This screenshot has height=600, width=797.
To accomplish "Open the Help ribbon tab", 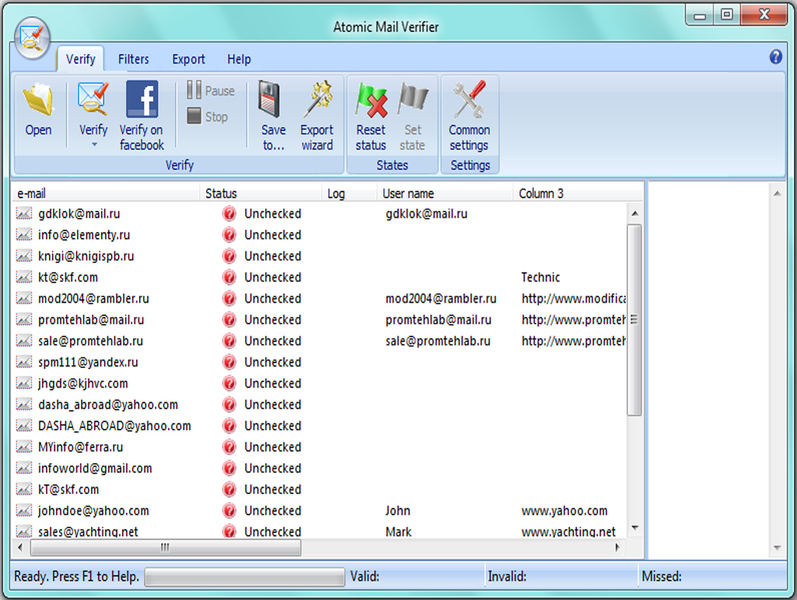I will point(239,59).
